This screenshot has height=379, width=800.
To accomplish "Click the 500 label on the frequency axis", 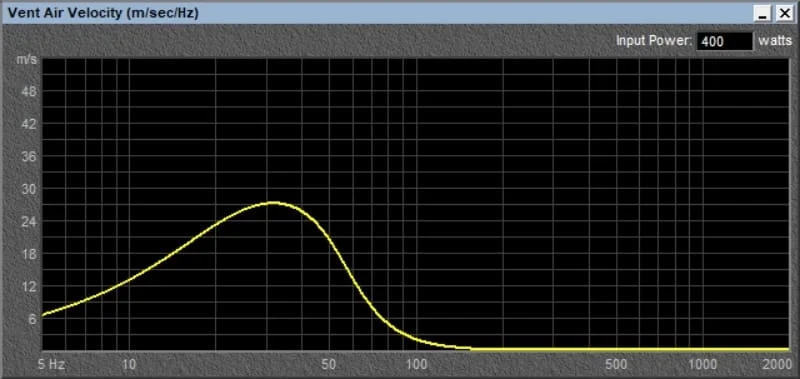I will 617,365.
